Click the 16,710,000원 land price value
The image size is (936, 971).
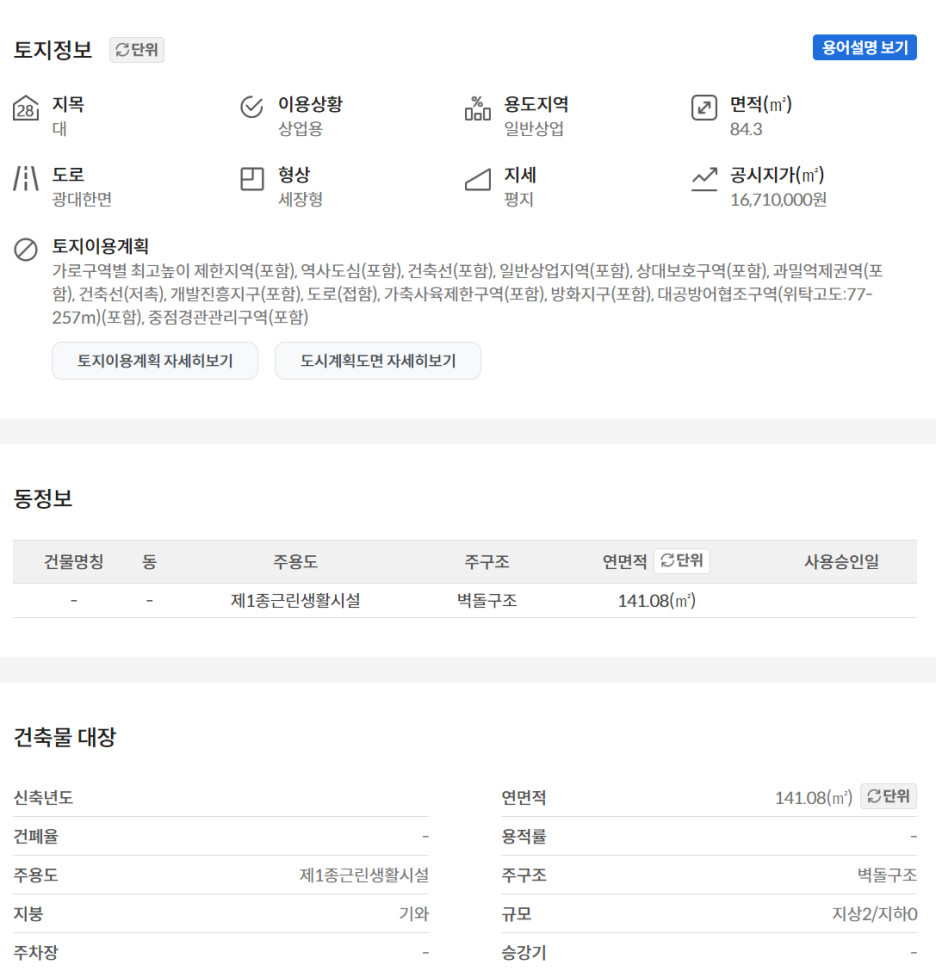tap(779, 200)
